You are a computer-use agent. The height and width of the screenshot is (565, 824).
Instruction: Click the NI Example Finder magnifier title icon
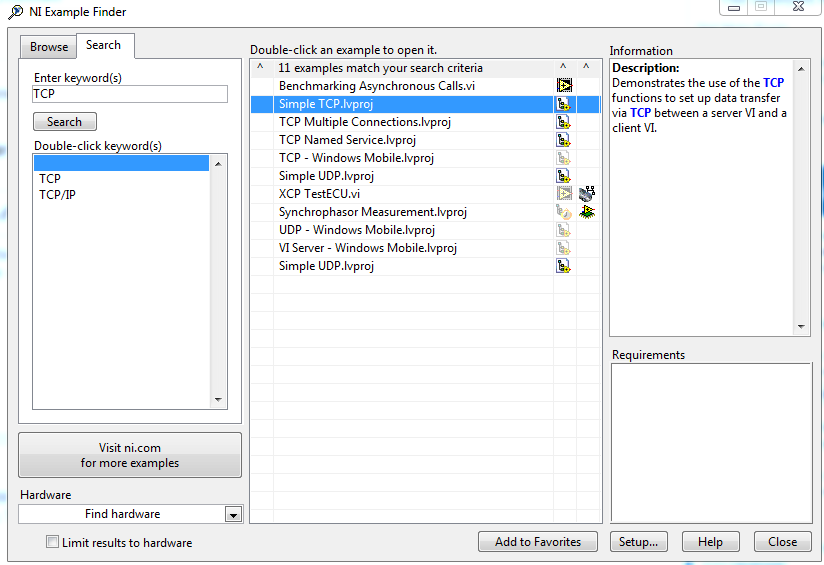point(16,12)
